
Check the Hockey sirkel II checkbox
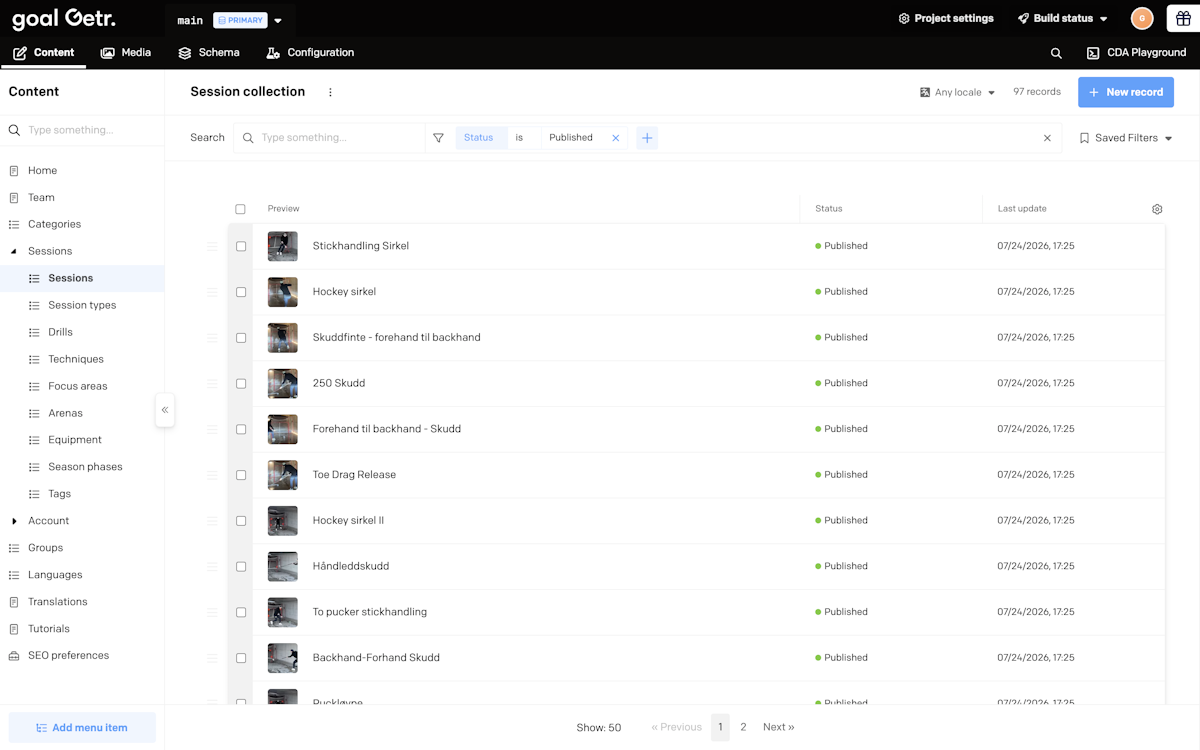pos(241,521)
